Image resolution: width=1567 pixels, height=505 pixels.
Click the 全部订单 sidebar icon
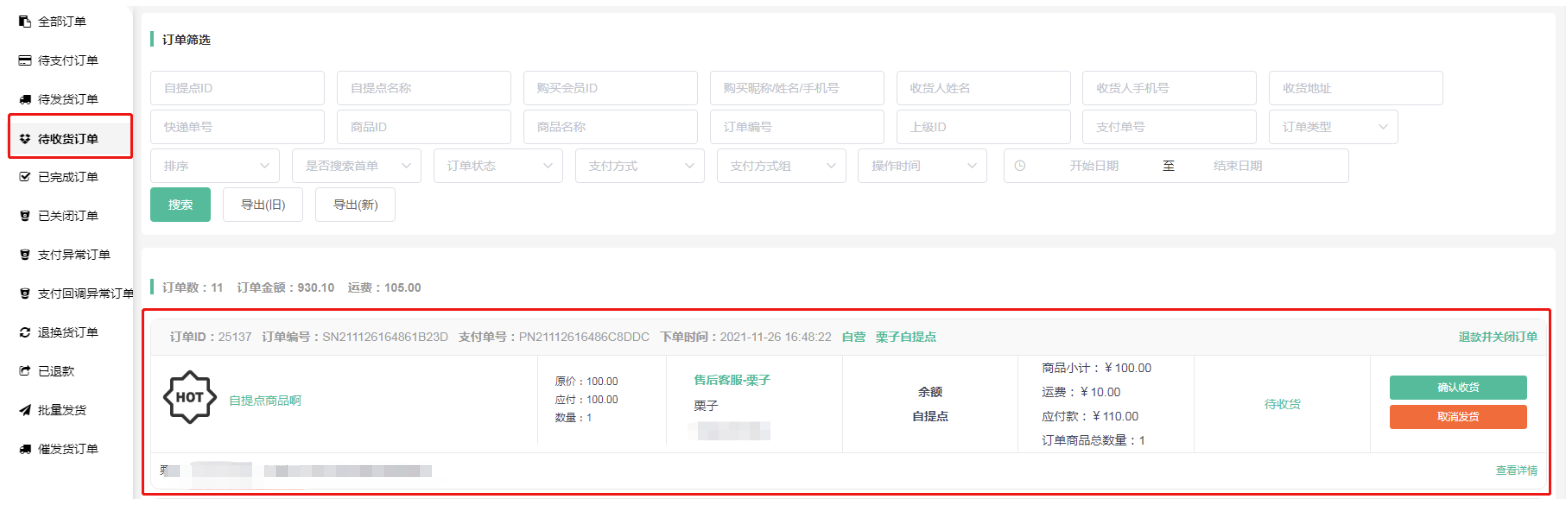coord(26,21)
